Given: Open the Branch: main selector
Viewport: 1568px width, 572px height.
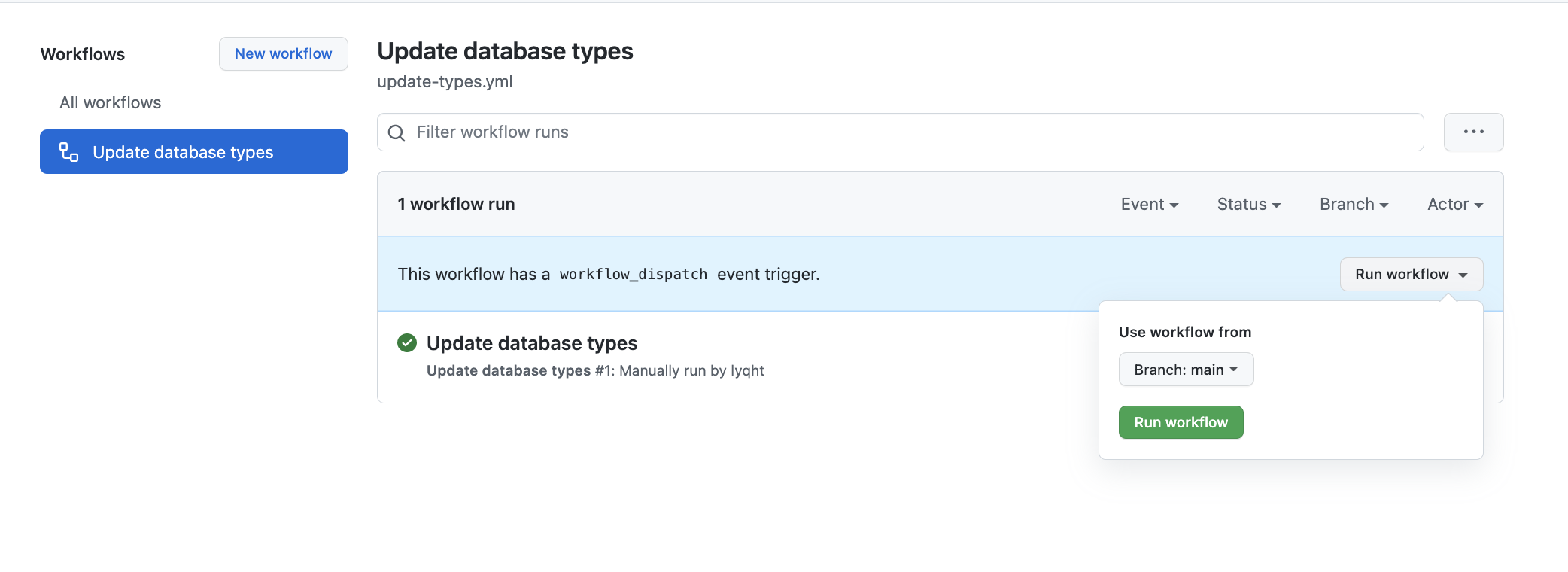Looking at the screenshot, I should 1186,370.
